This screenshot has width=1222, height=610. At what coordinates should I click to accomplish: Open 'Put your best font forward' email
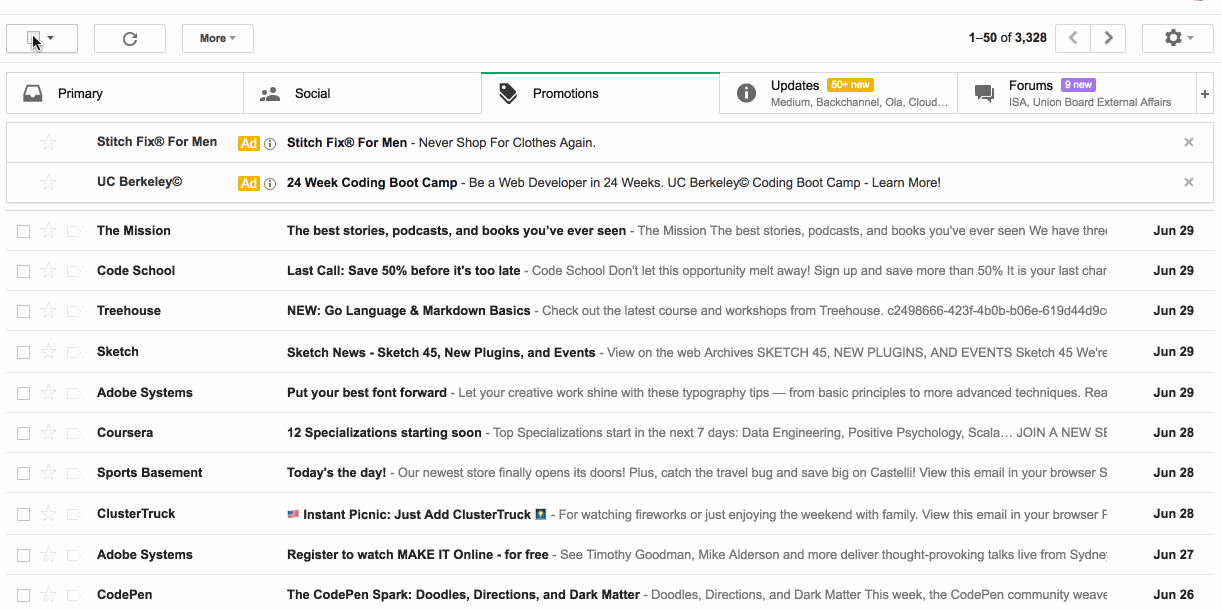click(x=610, y=393)
